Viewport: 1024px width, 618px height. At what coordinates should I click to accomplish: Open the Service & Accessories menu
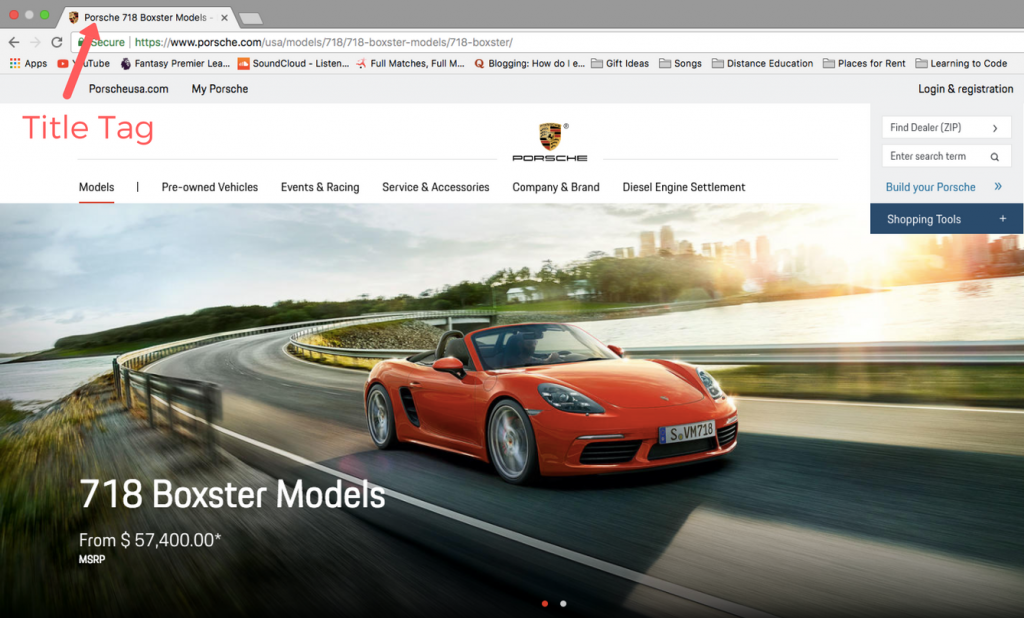pos(436,187)
